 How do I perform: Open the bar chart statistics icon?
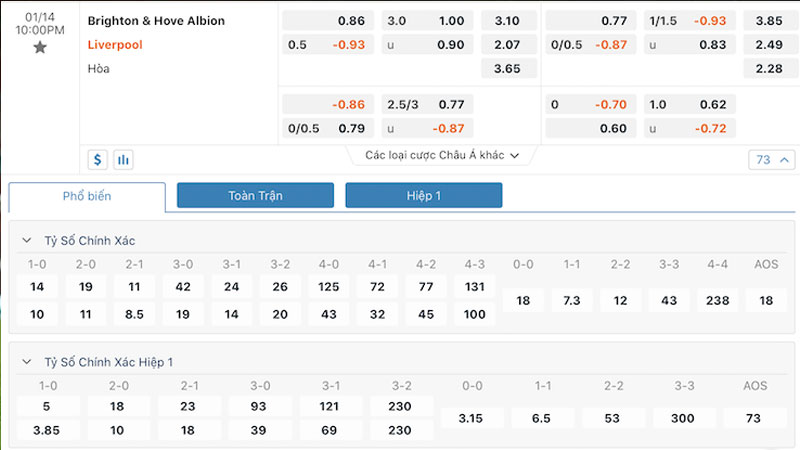pos(124,159)
